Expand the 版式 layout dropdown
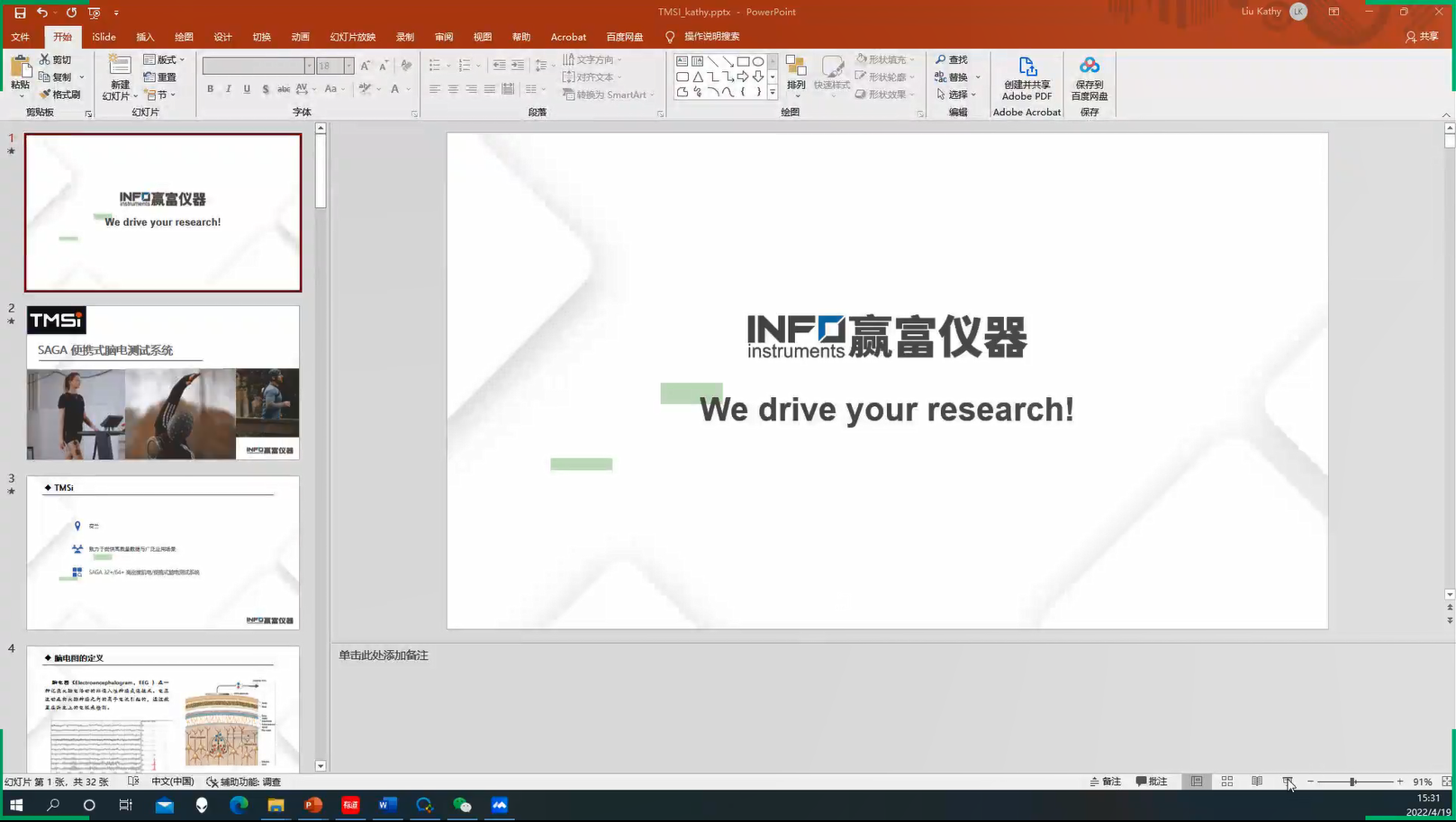Image resolution: width=1456 pixels, height=822 pixels. coord(165,60)
